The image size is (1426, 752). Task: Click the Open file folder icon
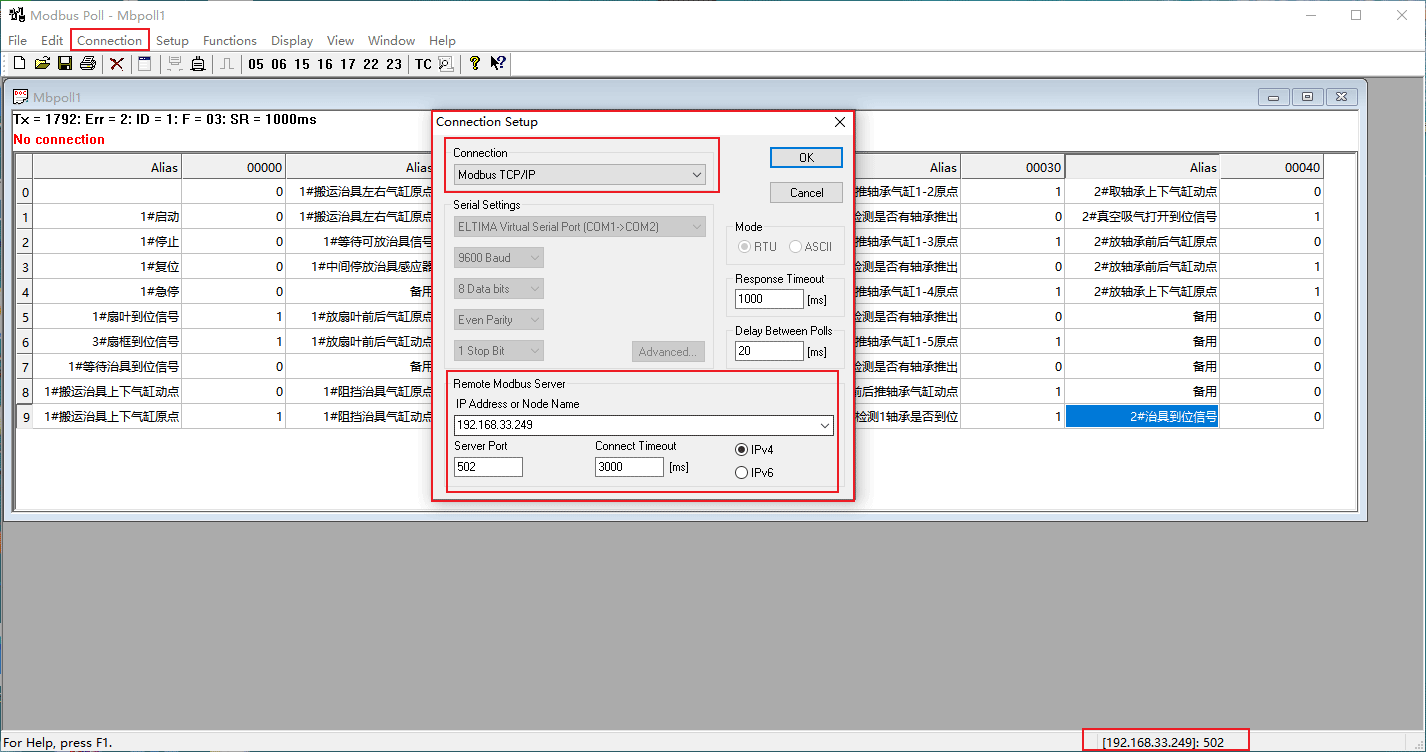coord(42,64)
